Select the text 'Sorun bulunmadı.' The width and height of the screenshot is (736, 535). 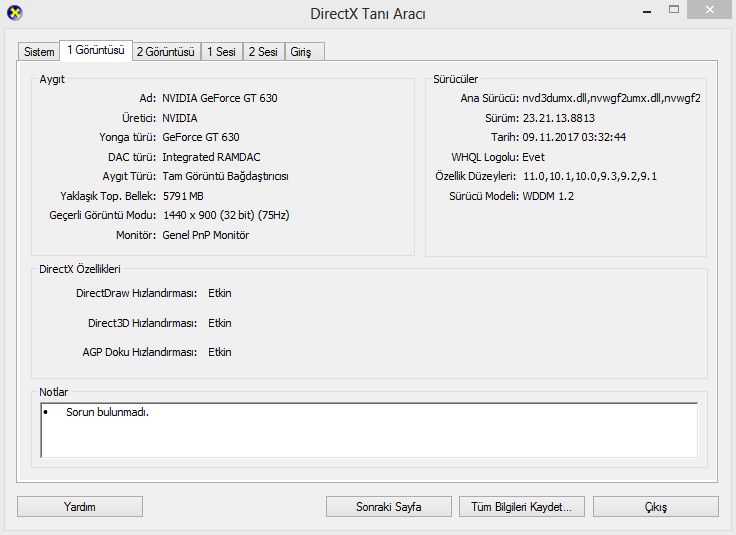(x=107, y=412)
